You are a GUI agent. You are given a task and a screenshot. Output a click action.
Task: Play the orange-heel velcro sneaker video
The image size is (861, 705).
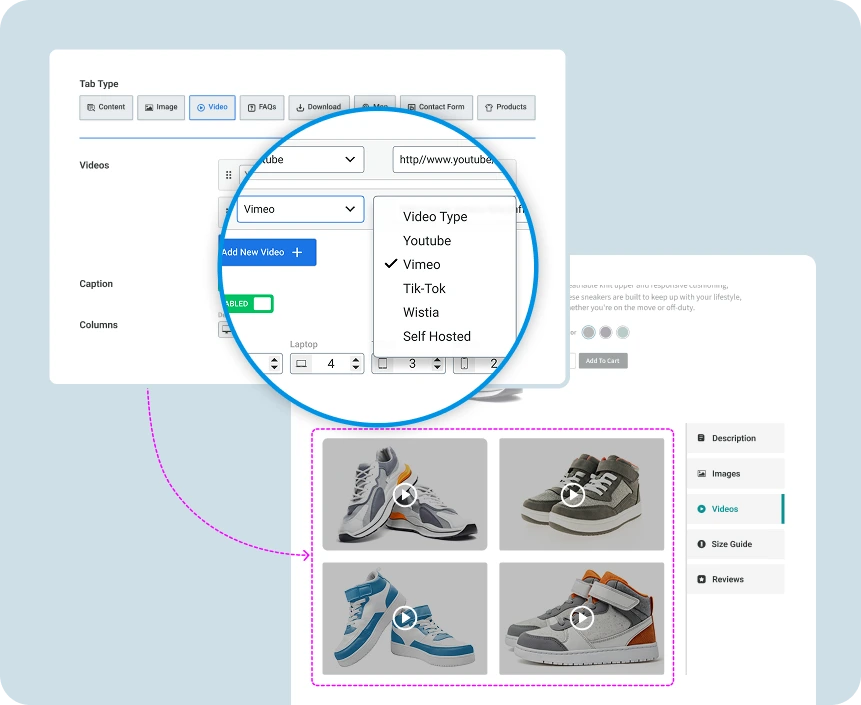tap(581, 618)
